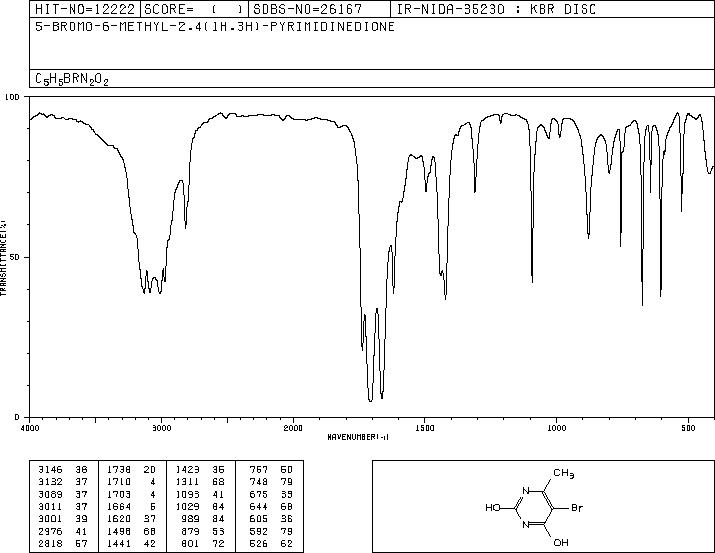The height and width of the screenshot is (553, 715).
Task: Select peak table entry 3146
Action: coord(62,469)
